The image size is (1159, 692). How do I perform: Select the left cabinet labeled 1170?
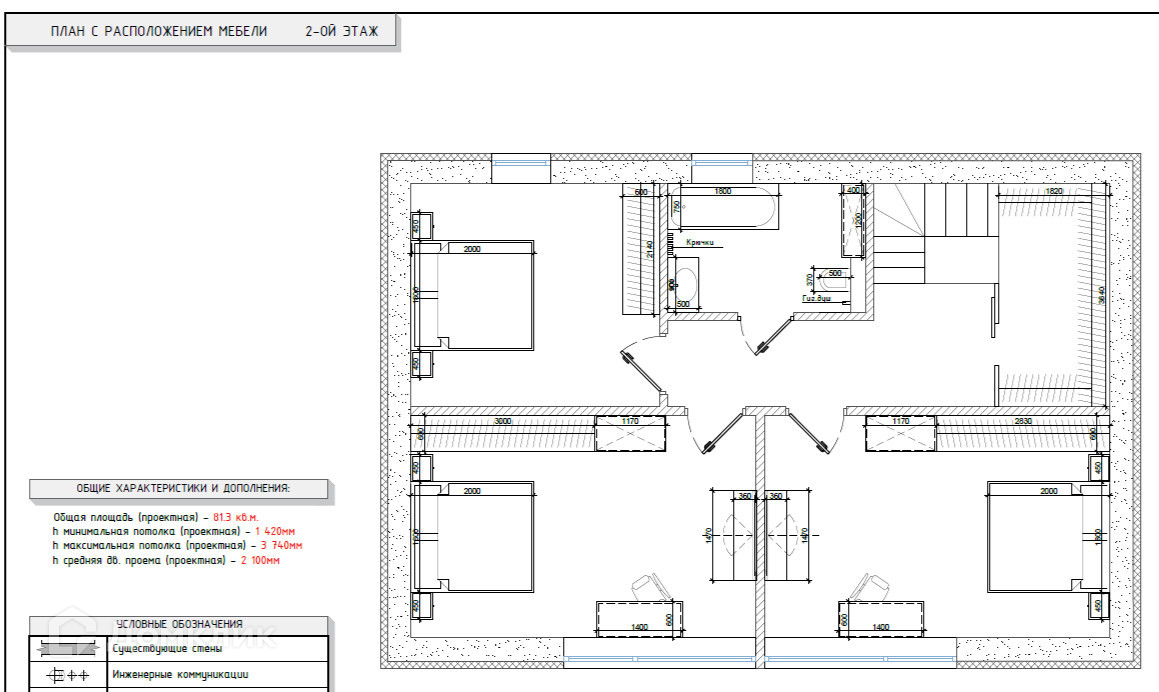click(631, 433)
